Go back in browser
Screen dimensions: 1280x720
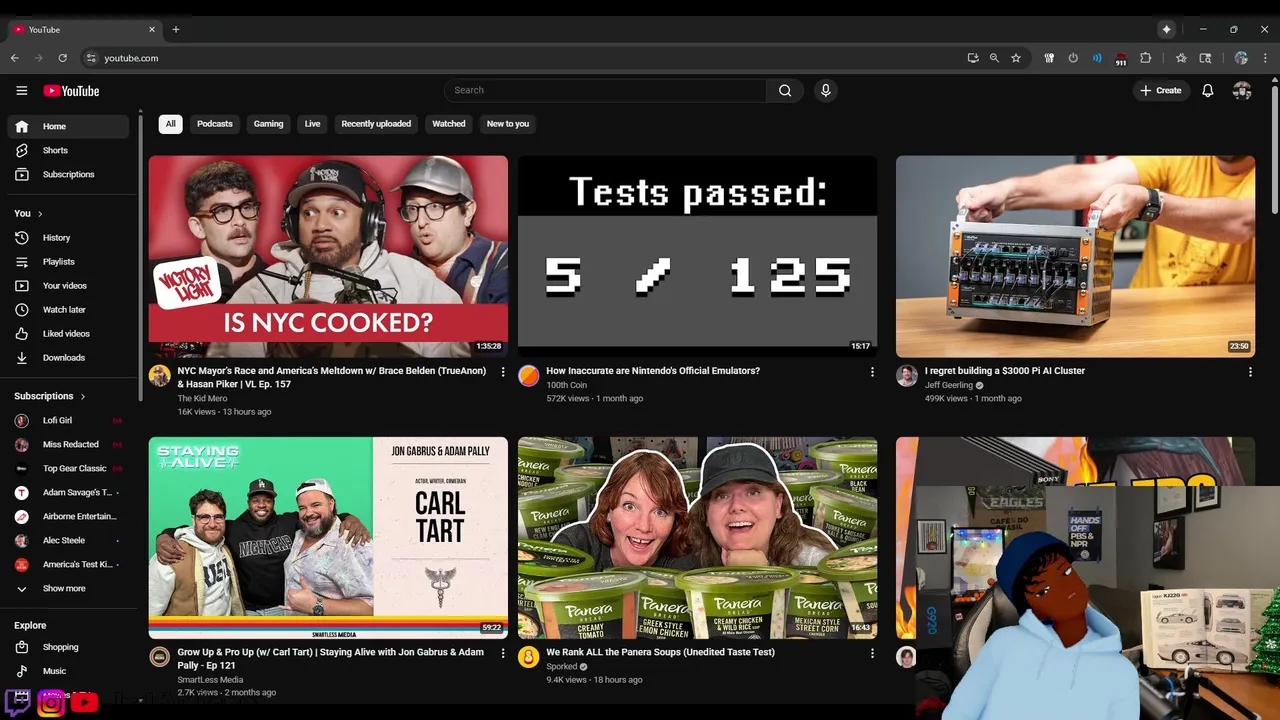[15, 58]
